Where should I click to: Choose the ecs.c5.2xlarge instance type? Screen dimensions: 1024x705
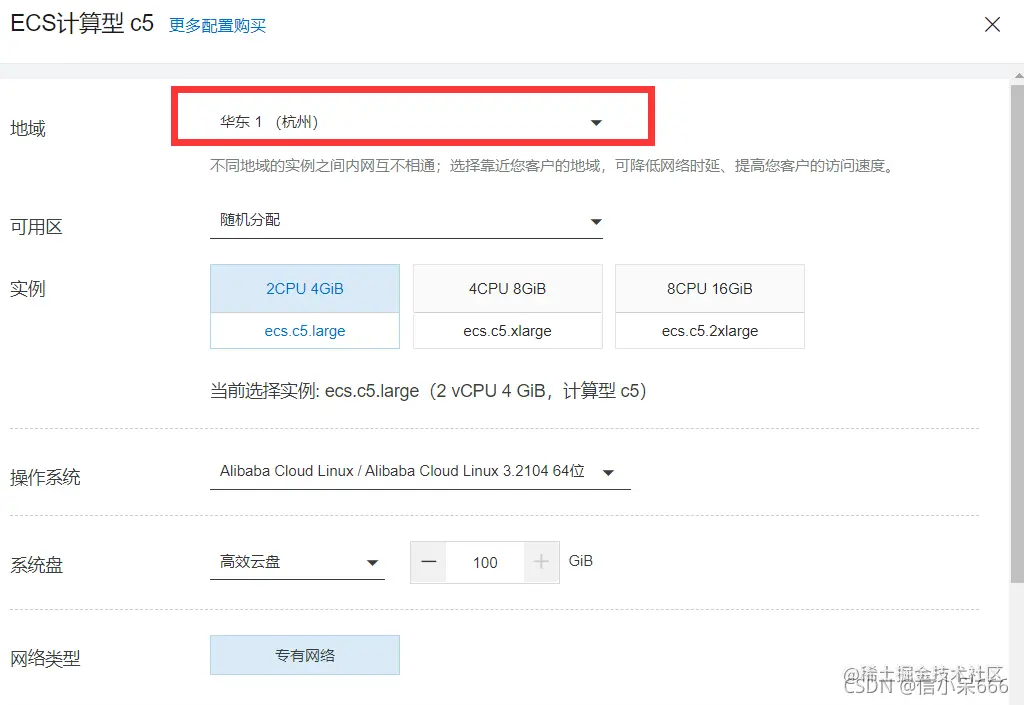pyautogui.click(x=710, y=331)
